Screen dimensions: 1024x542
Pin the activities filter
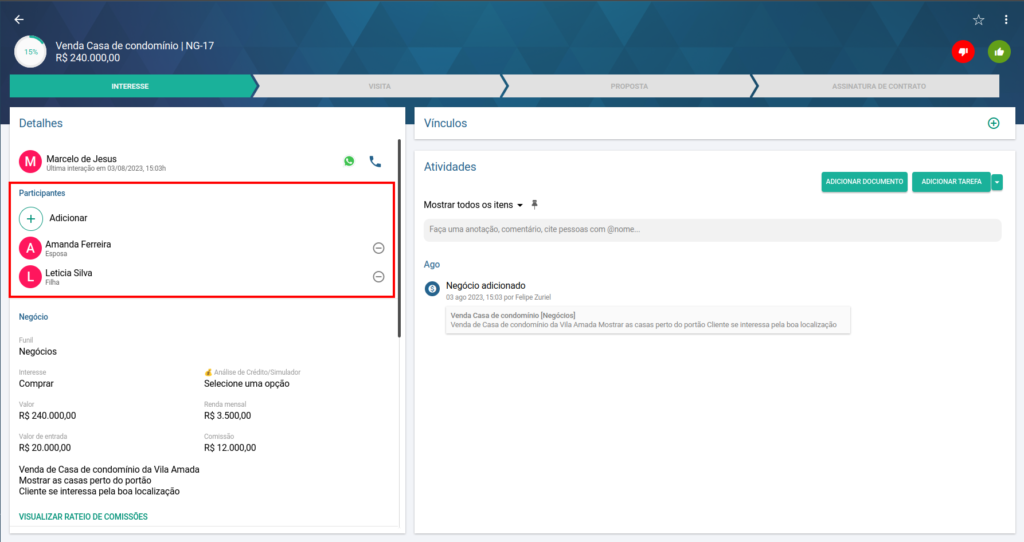(534, 205)
